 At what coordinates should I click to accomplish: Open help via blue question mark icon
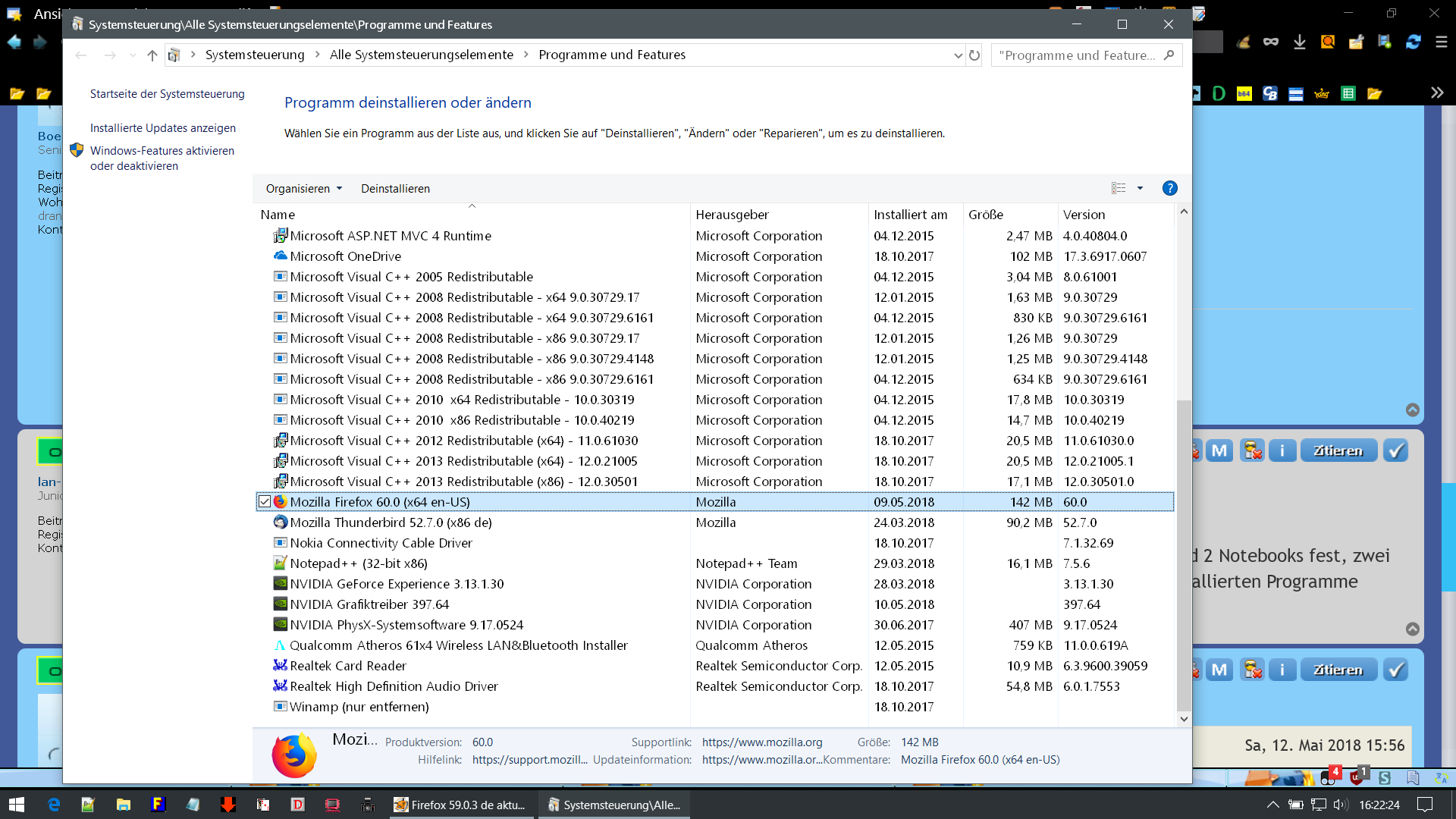1169,188
